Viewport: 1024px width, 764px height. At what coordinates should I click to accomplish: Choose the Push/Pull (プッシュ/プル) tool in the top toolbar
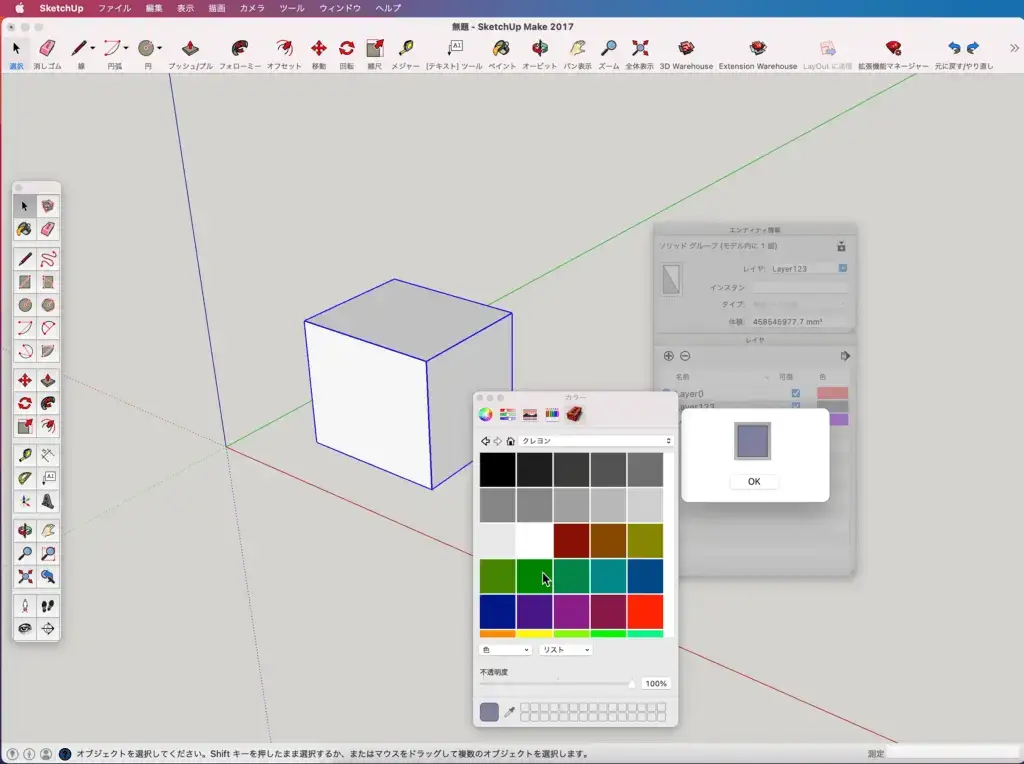pyautogui.click(x=190, y=54)
